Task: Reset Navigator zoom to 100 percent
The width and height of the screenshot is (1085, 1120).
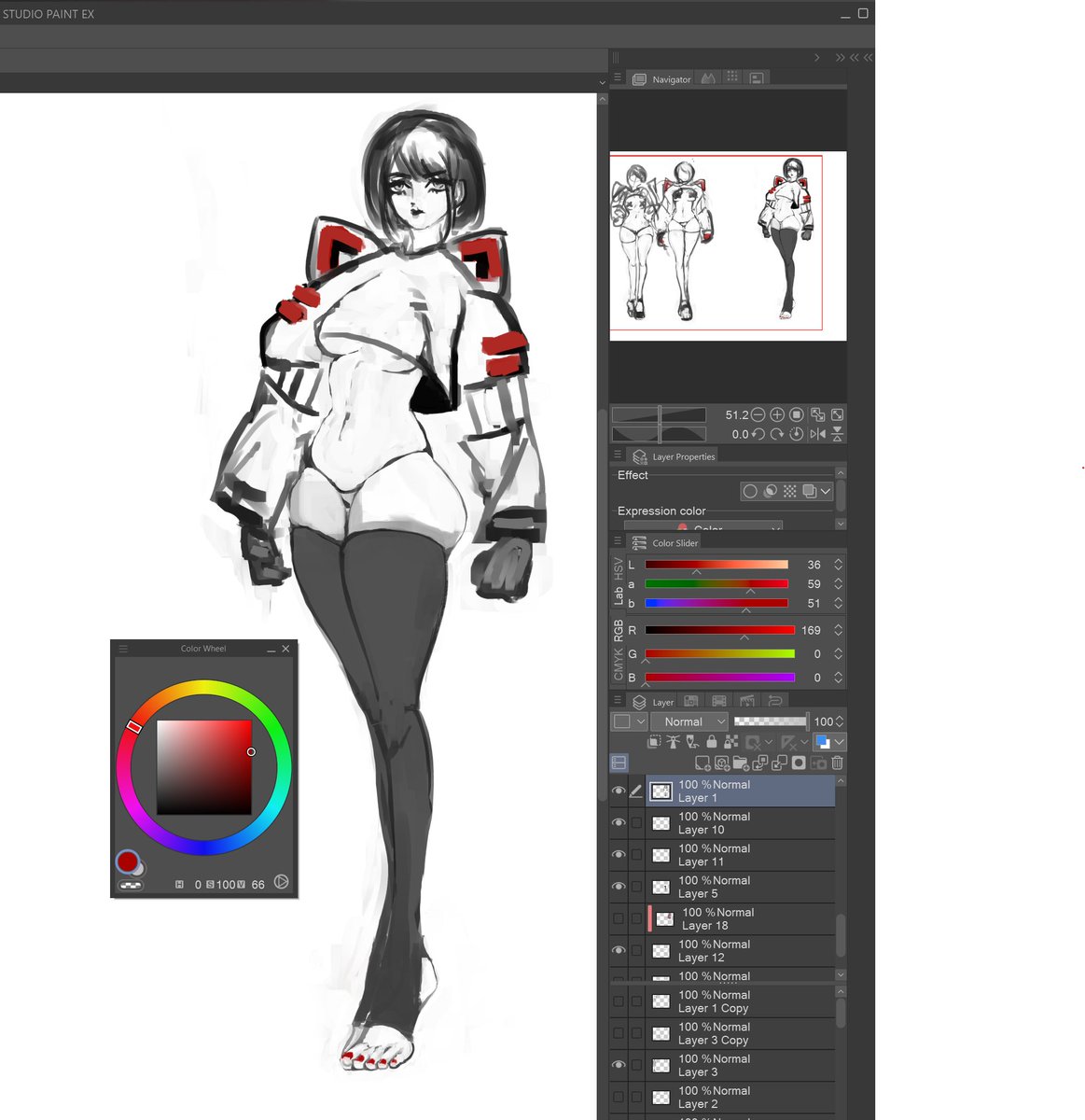Action: [x=796, y=415]
